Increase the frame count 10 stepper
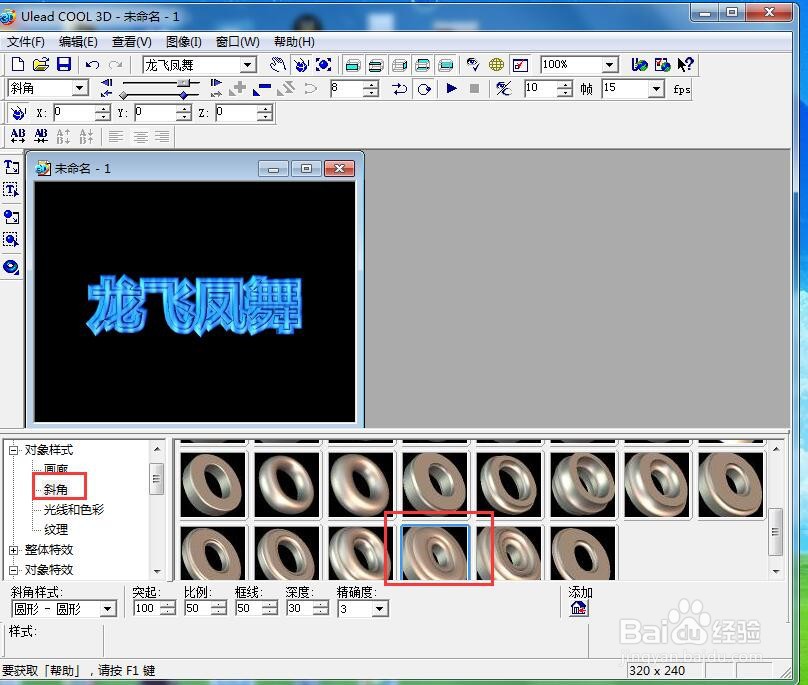Image resolution: width=808 pixels, height=685 pixels. click(565, 85)
